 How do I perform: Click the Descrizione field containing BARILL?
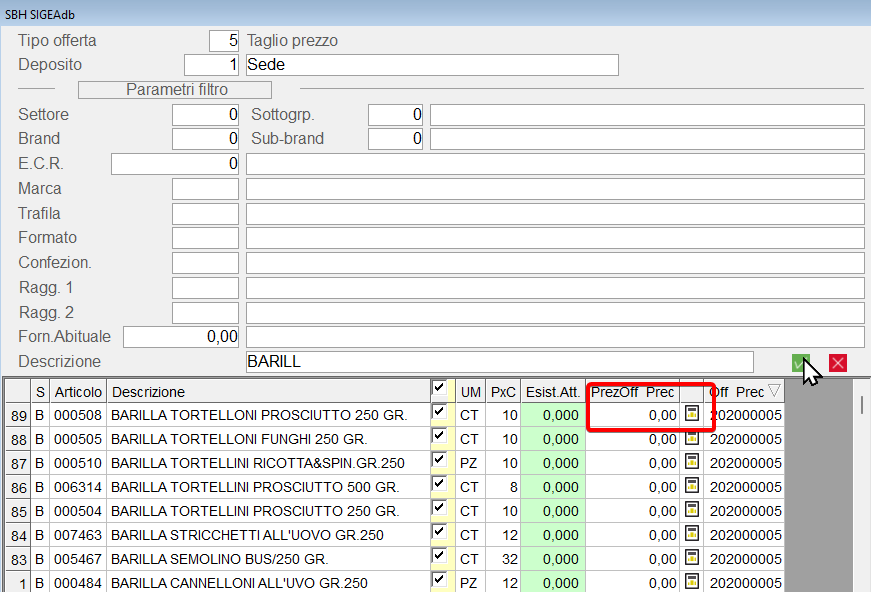[500, 362]
